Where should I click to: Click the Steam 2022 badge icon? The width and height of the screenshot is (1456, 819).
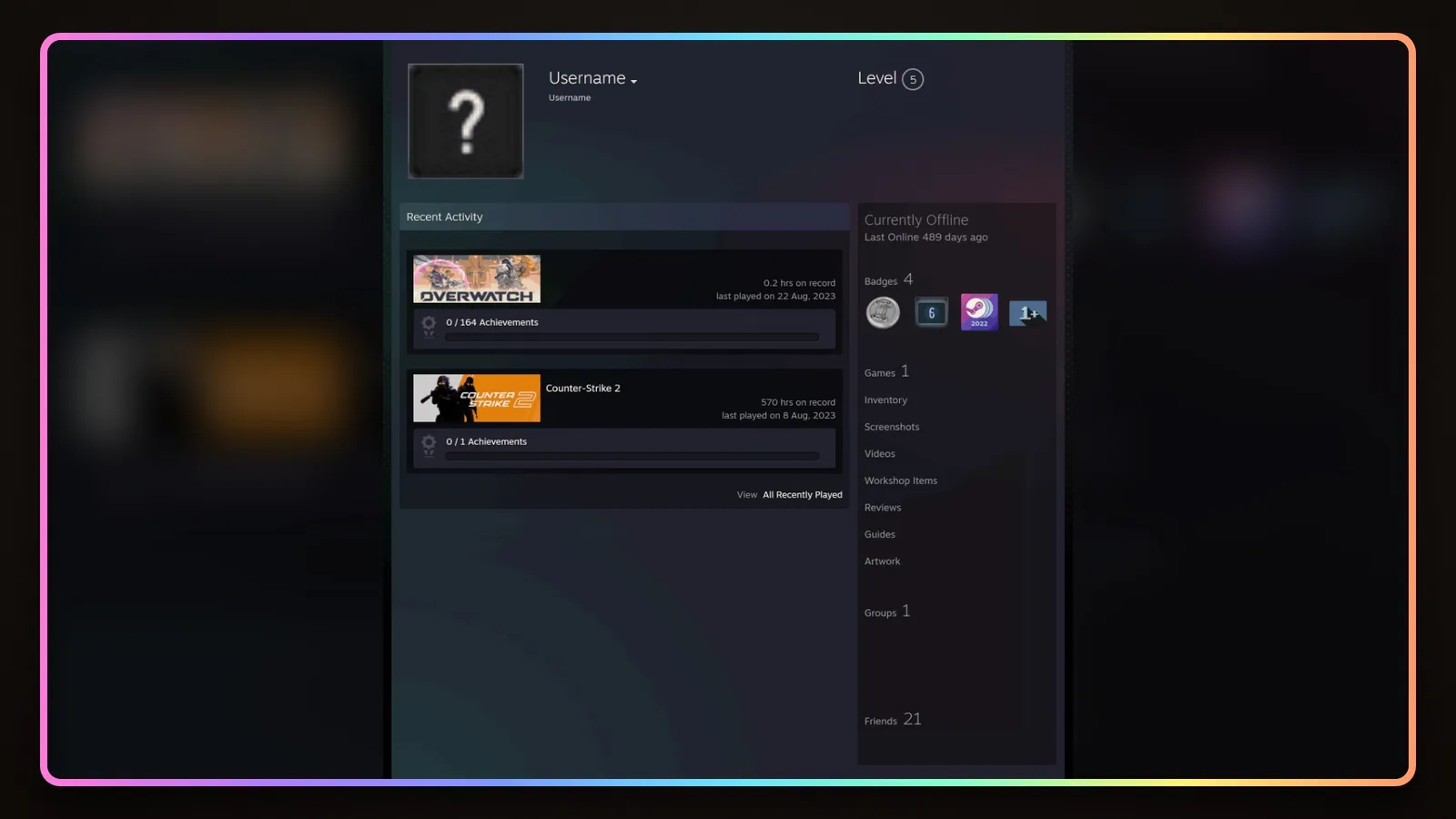point(979,312)
